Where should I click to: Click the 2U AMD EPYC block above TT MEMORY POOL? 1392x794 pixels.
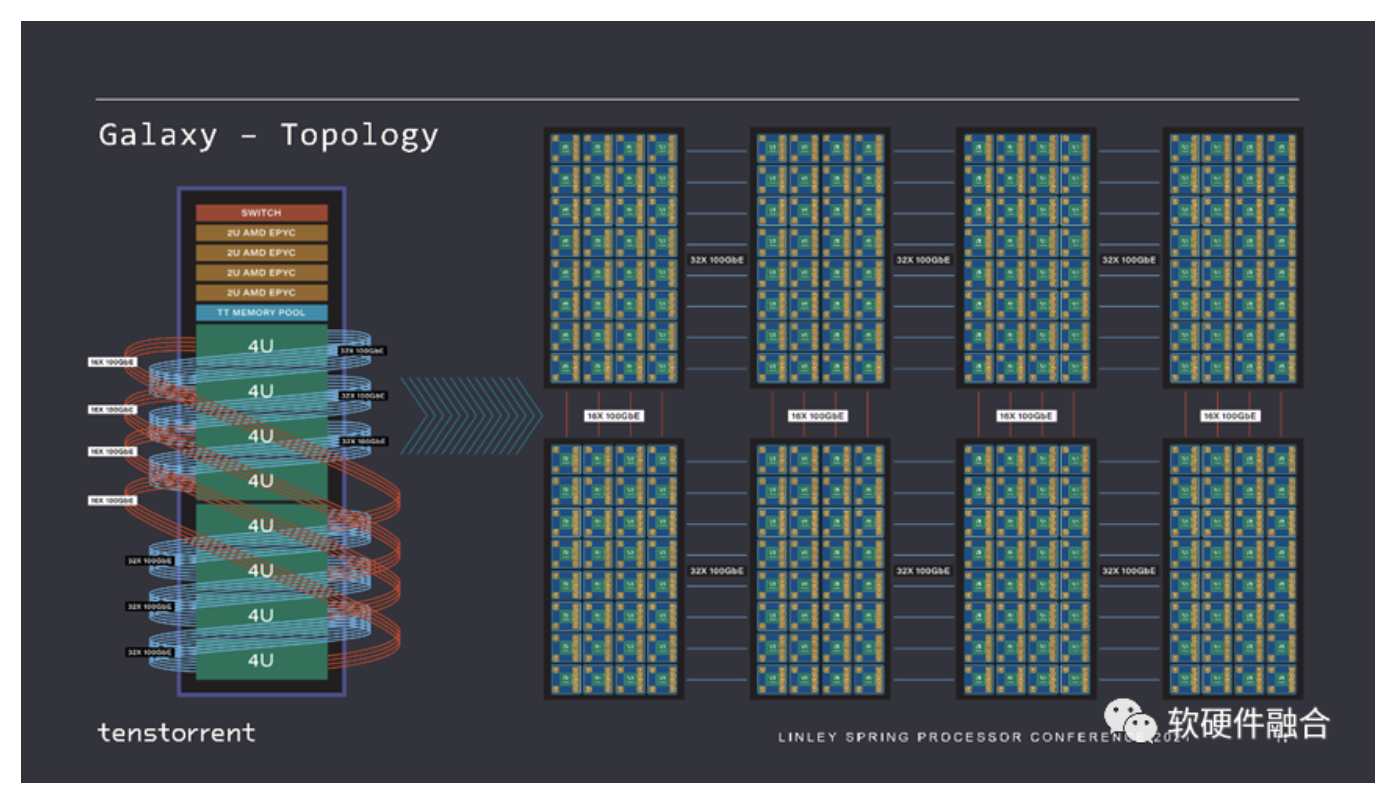click(261, 293)
